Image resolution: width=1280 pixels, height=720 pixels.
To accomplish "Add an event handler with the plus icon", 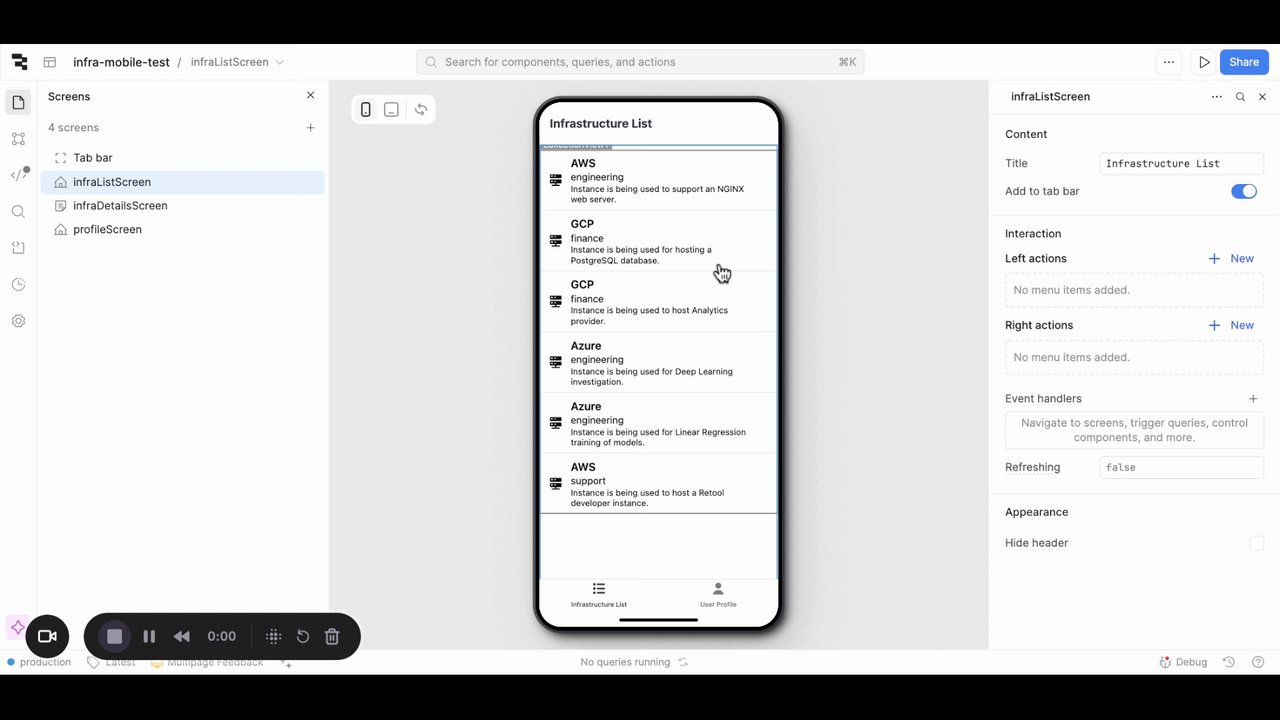I will (1253, 399).
